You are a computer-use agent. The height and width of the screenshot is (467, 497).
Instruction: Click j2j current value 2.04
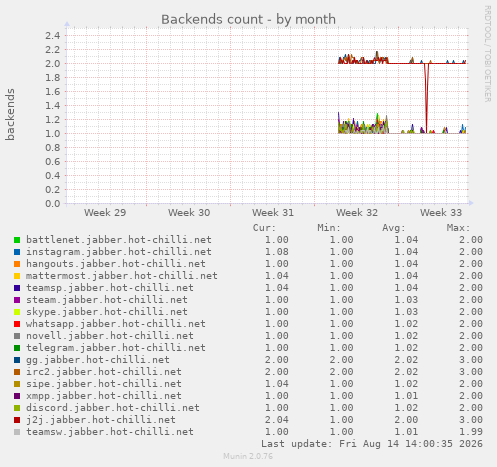(x=277, y=420)
